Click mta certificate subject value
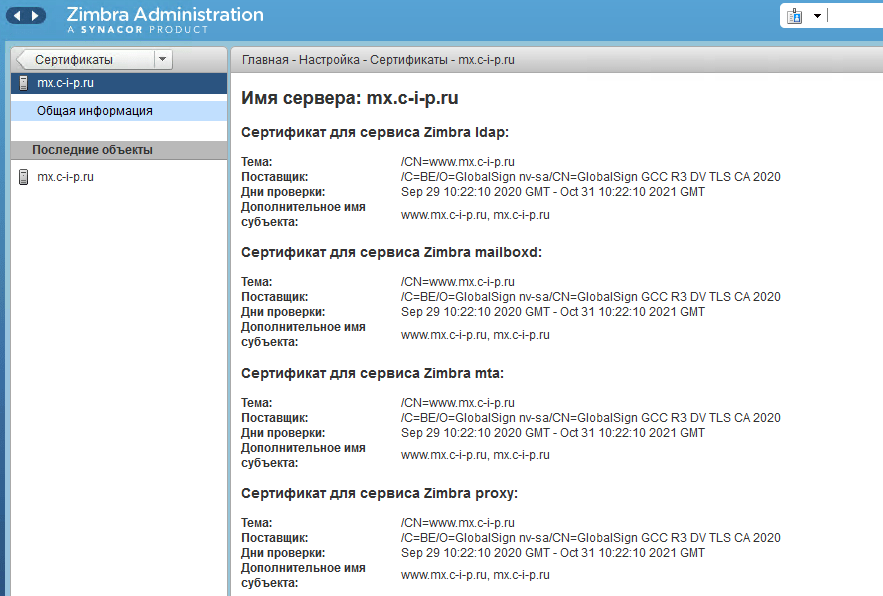This screenshot has height=596, width=883. [x=458, y=403]
